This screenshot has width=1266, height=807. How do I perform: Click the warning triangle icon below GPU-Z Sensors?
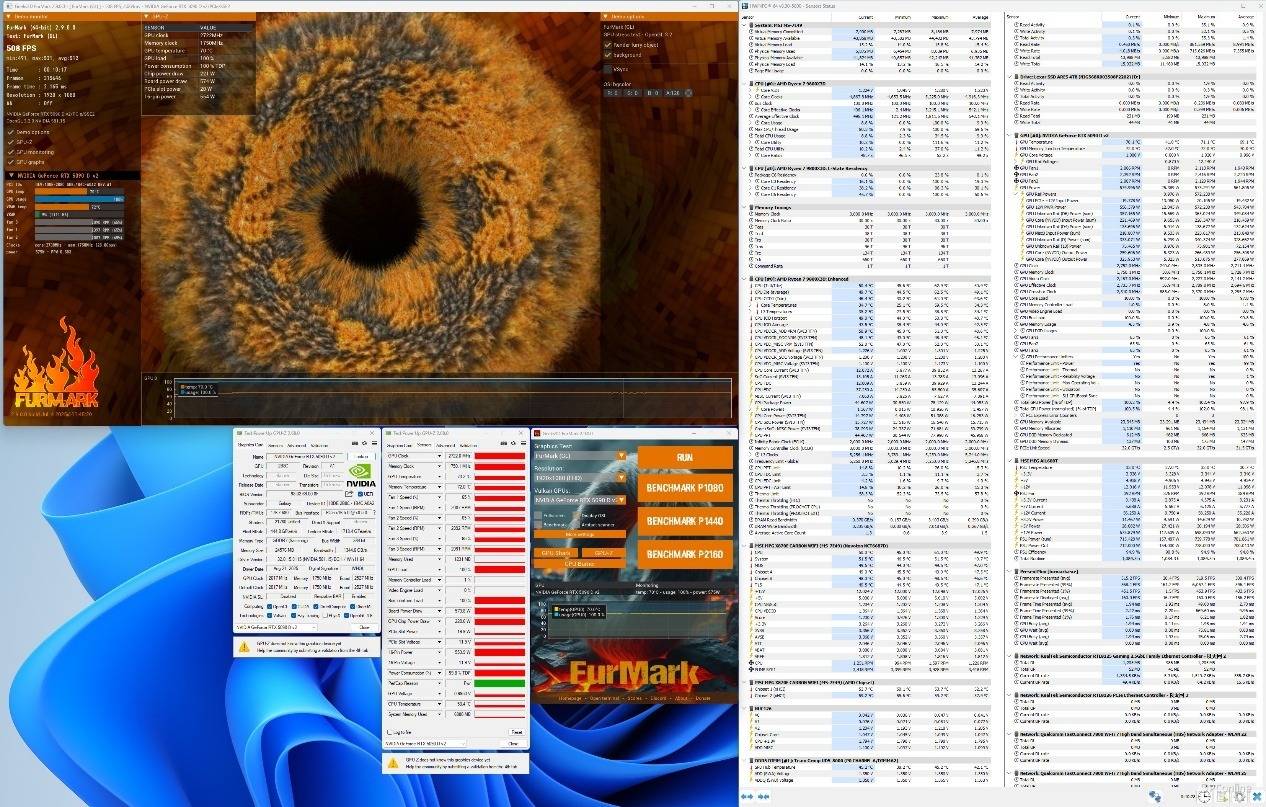[x=393, y=763]
